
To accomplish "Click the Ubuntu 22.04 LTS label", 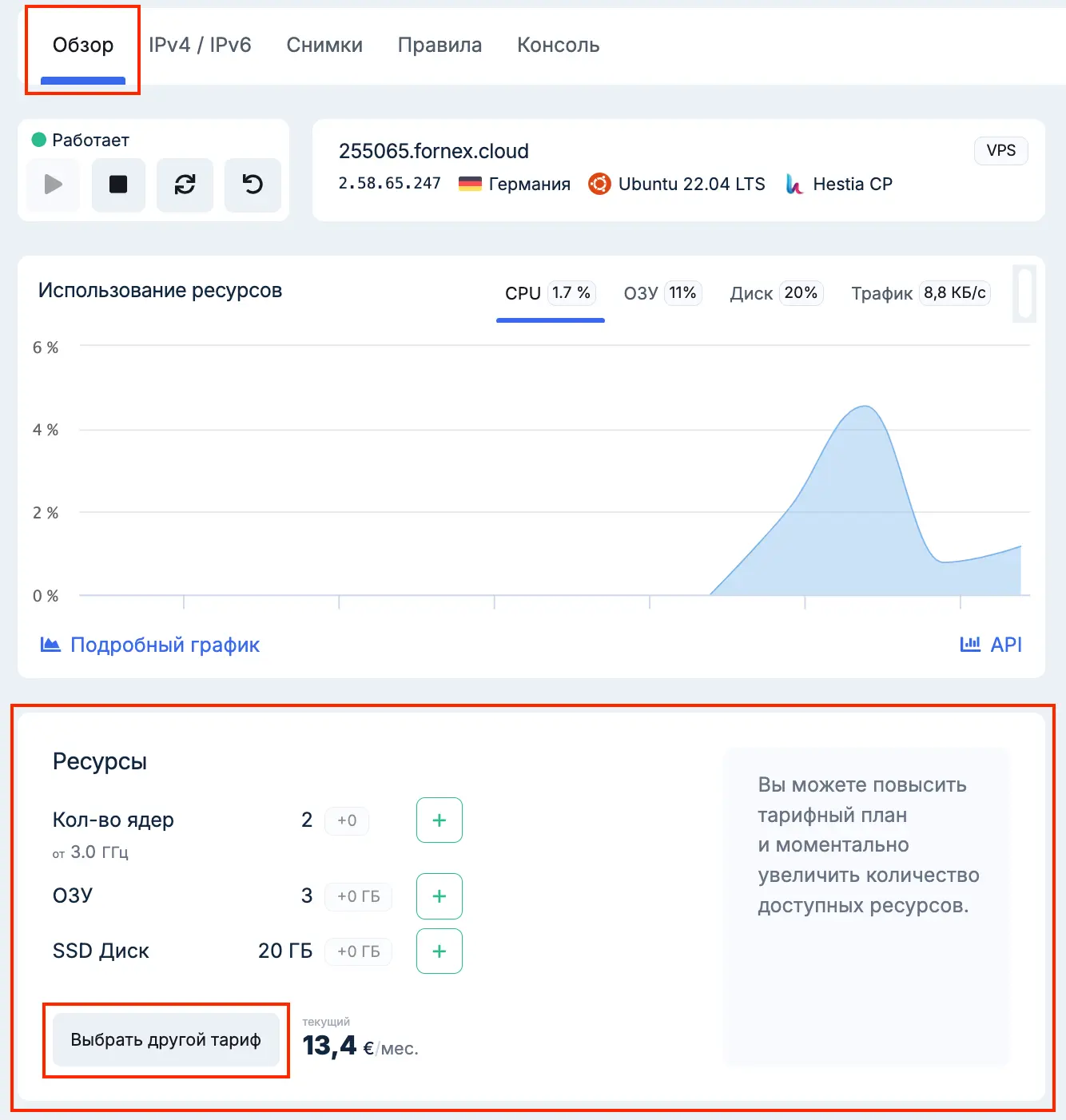I will pos(692,184).
